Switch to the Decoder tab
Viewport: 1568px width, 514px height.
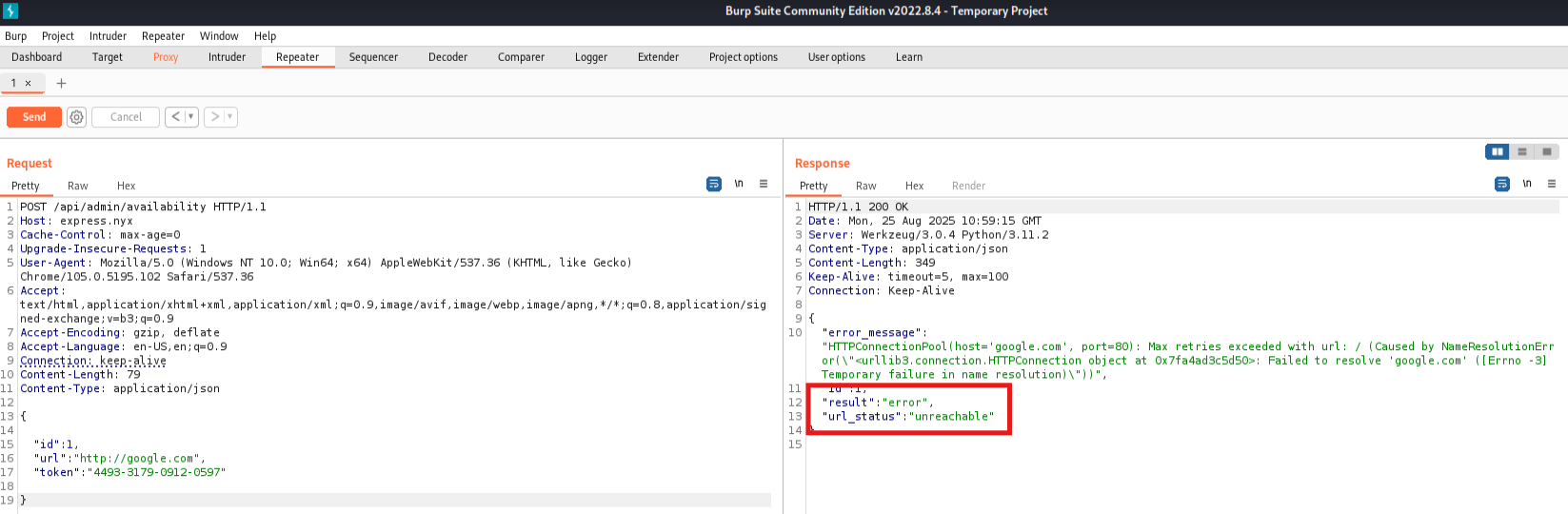pos(447,57)
